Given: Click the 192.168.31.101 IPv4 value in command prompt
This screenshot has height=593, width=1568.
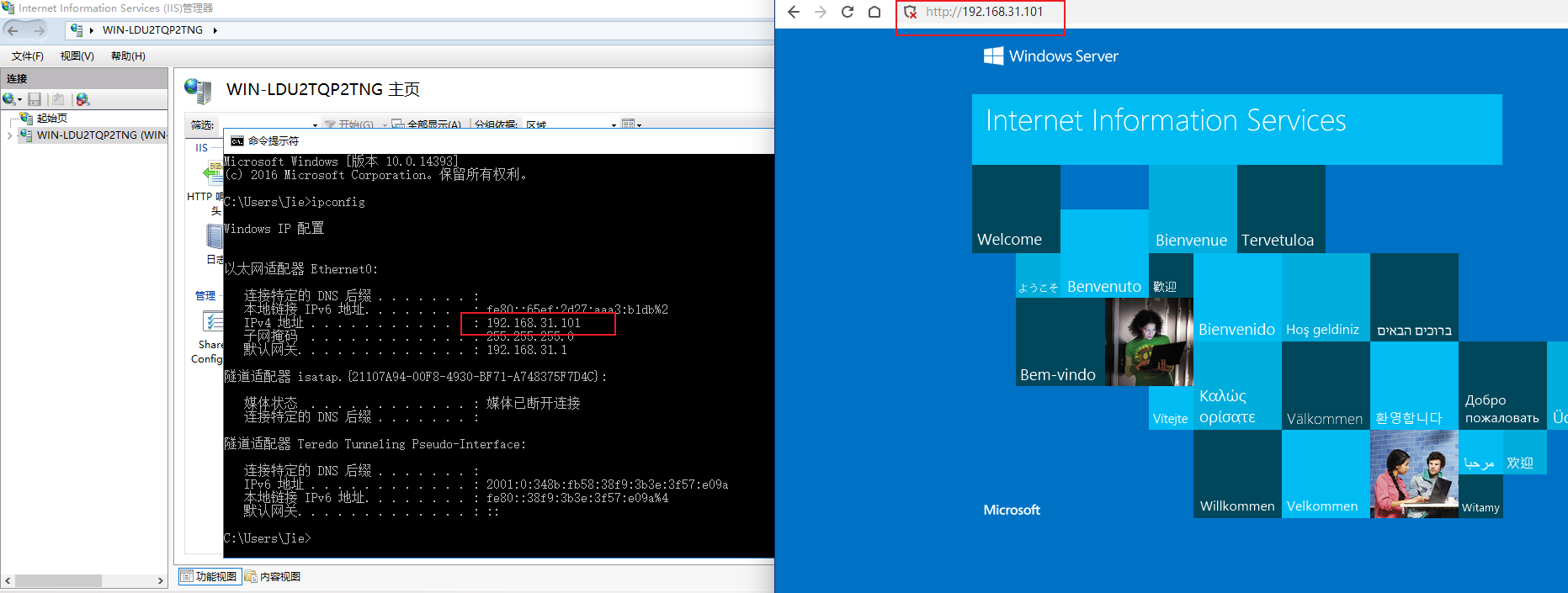Looking at the screenshot, I should 534,323.
